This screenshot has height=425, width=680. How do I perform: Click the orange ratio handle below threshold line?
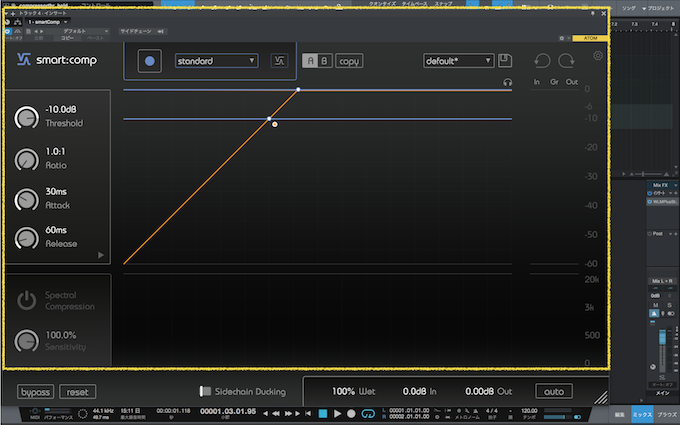click(275, 124)
